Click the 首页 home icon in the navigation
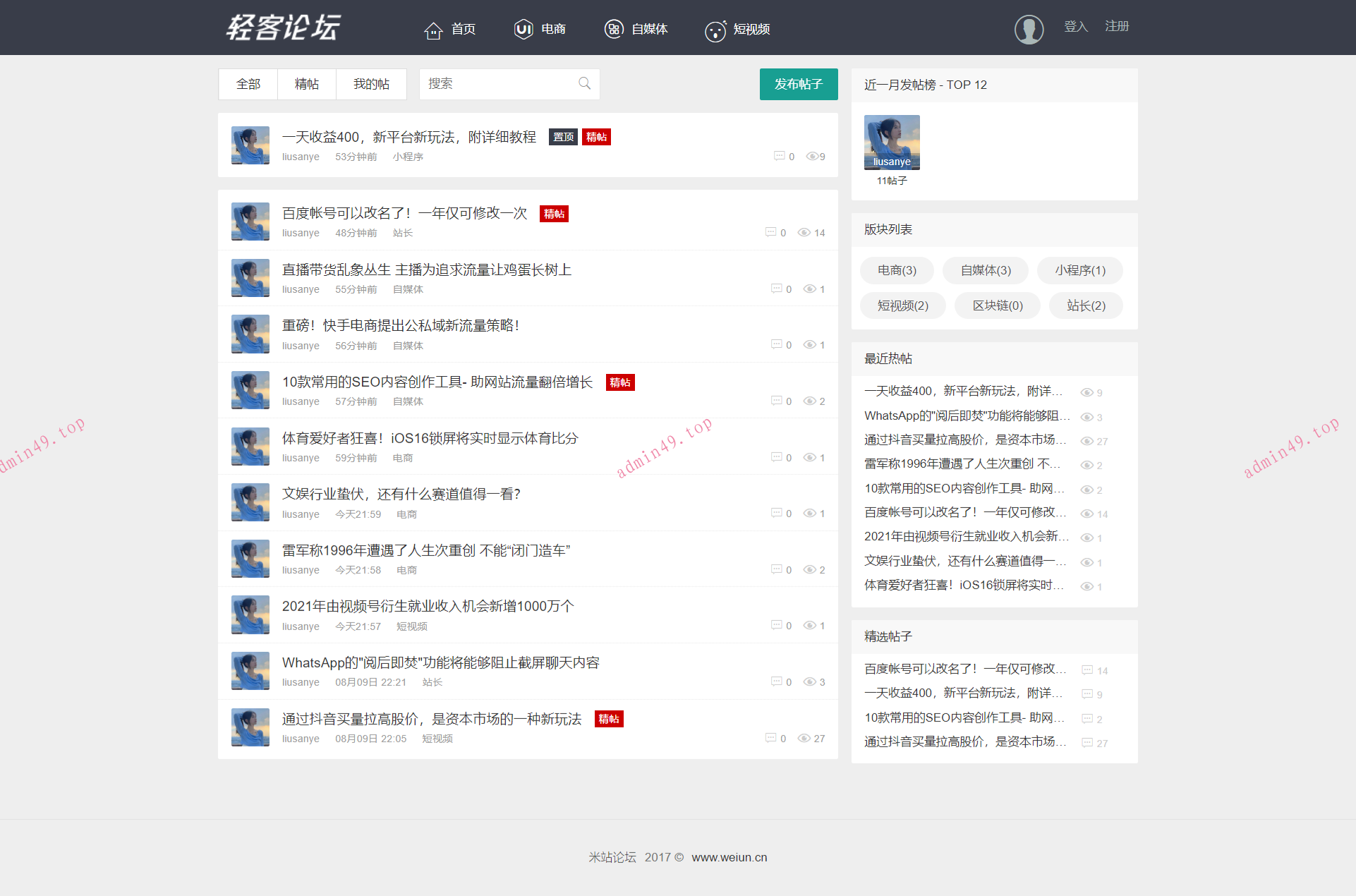 coord(433,30)
